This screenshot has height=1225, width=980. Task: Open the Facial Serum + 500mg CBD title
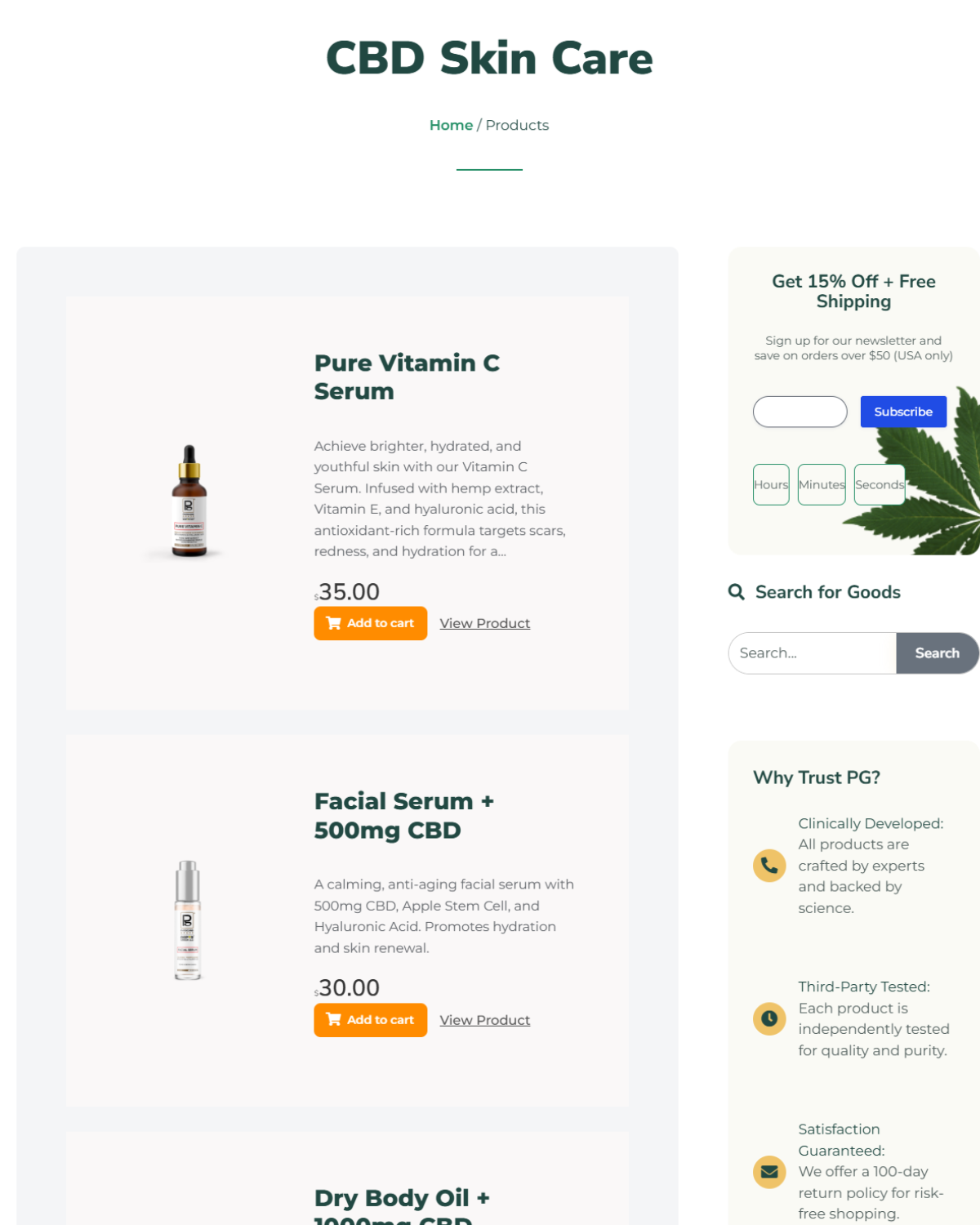404,815
